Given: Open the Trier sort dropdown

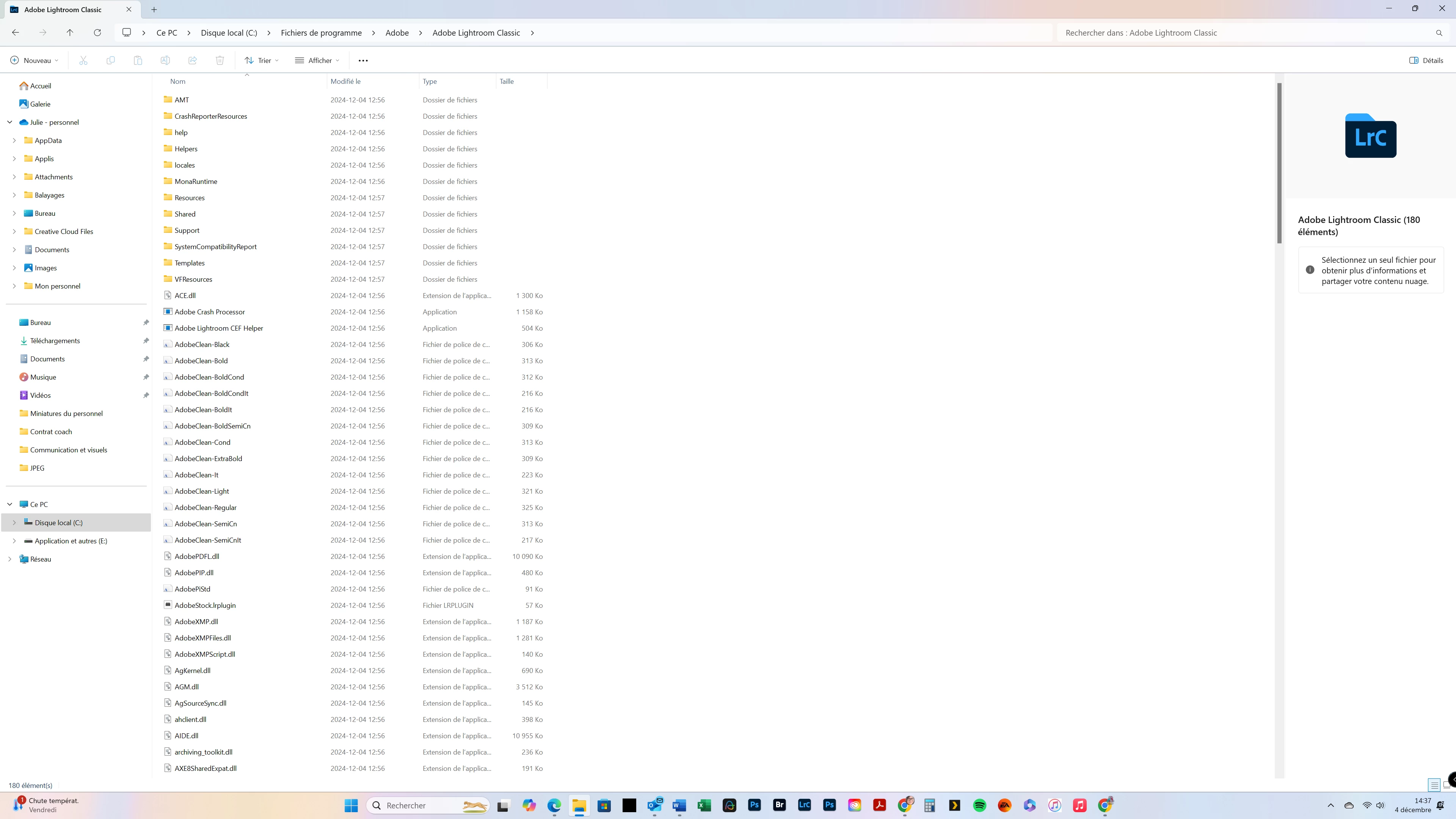Looking at the screenshot, I should [262, 61].
